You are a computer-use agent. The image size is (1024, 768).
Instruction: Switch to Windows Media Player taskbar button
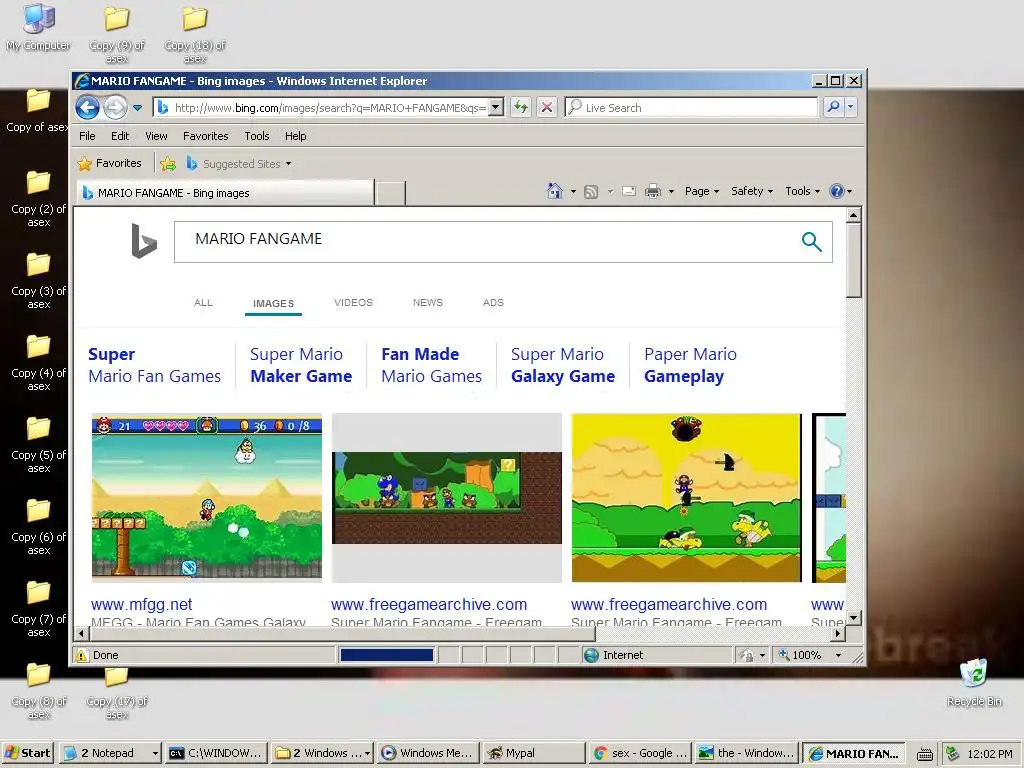tap(428, 753)
